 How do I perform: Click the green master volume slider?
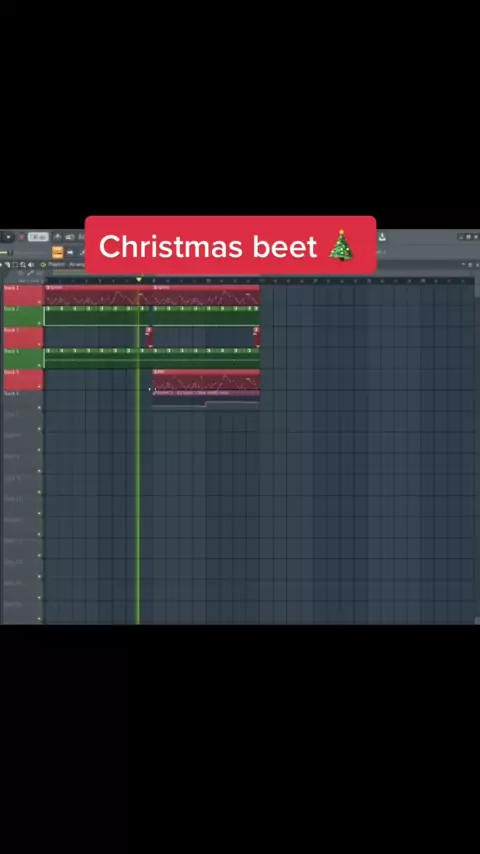pos(5,252)
